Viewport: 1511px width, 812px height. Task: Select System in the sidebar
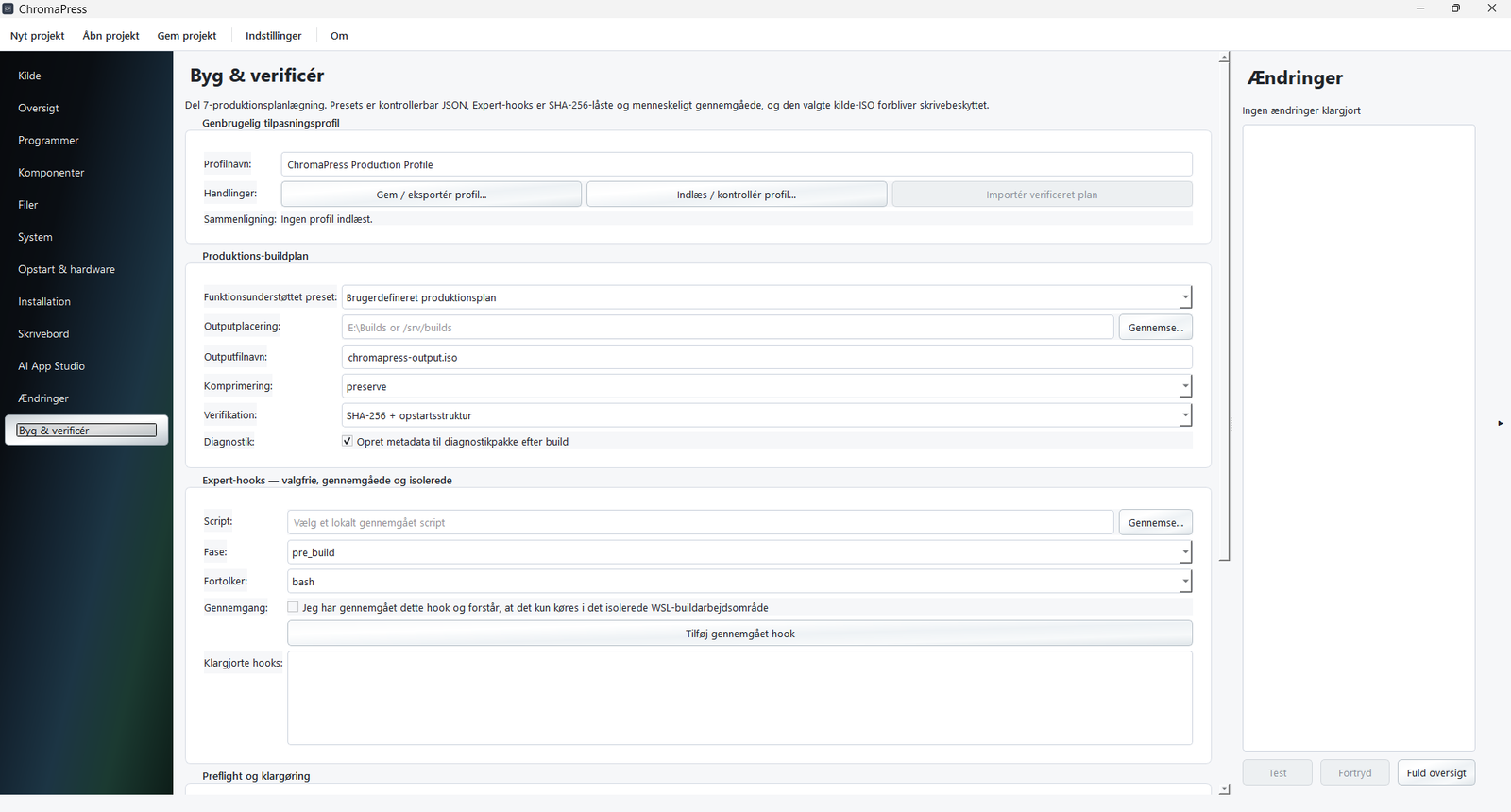87,237
